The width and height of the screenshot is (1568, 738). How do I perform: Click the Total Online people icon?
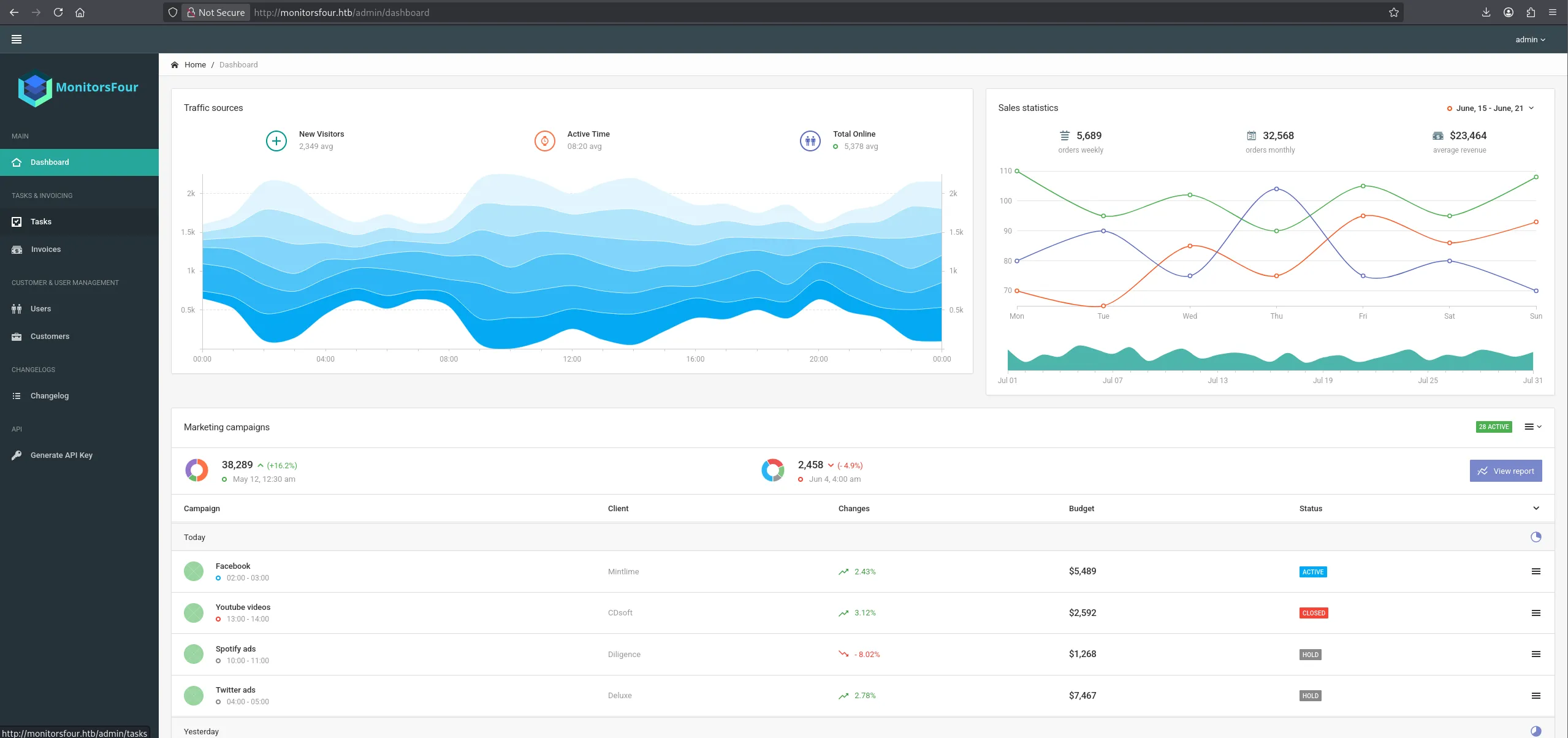pos(810,141)
